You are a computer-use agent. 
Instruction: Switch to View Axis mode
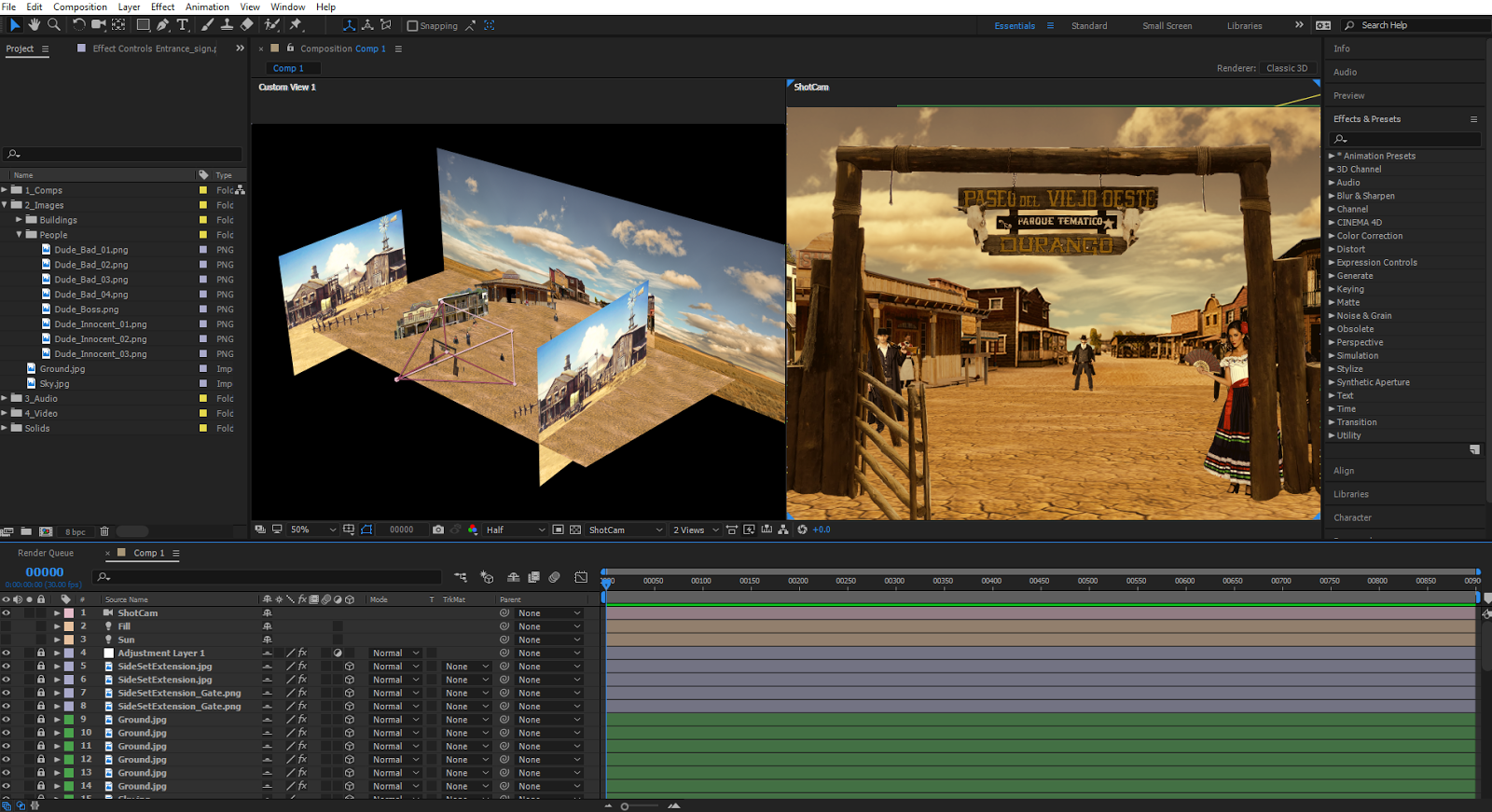pyautogui.click(x=386, y=25)
